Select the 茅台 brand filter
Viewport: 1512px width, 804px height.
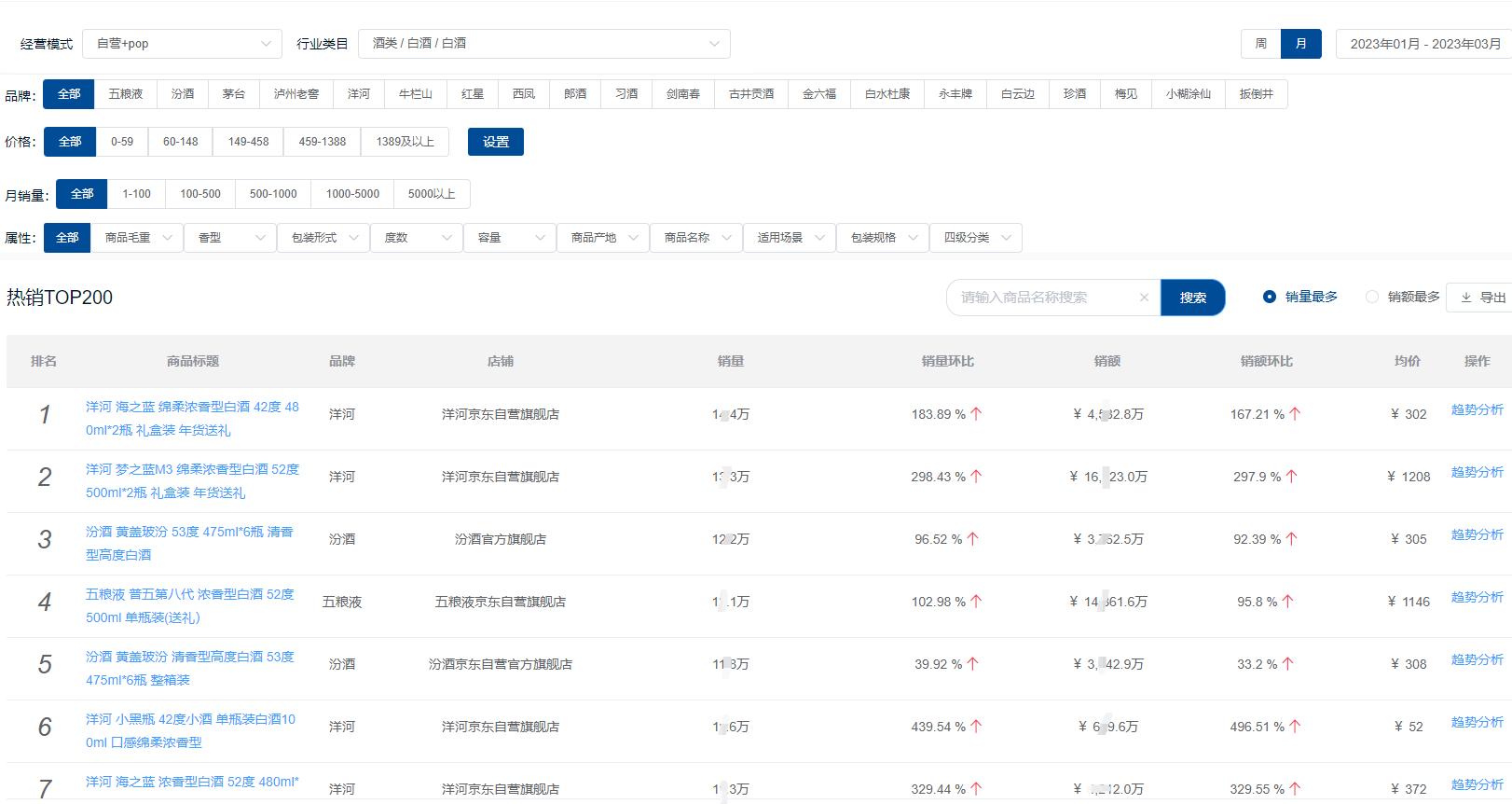(x=234, y=94)
